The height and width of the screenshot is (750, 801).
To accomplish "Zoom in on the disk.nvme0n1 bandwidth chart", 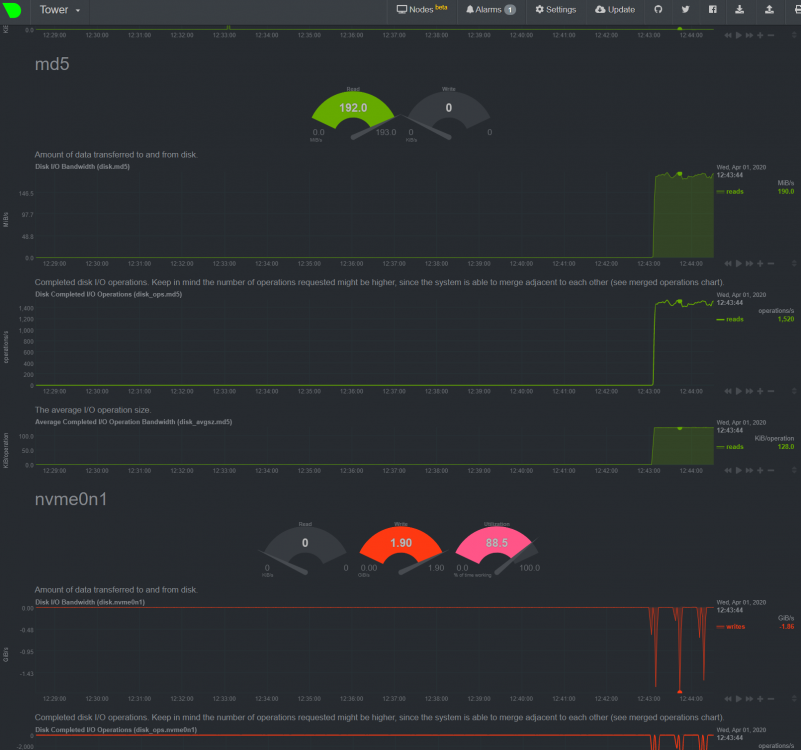I will click(760, 698).
